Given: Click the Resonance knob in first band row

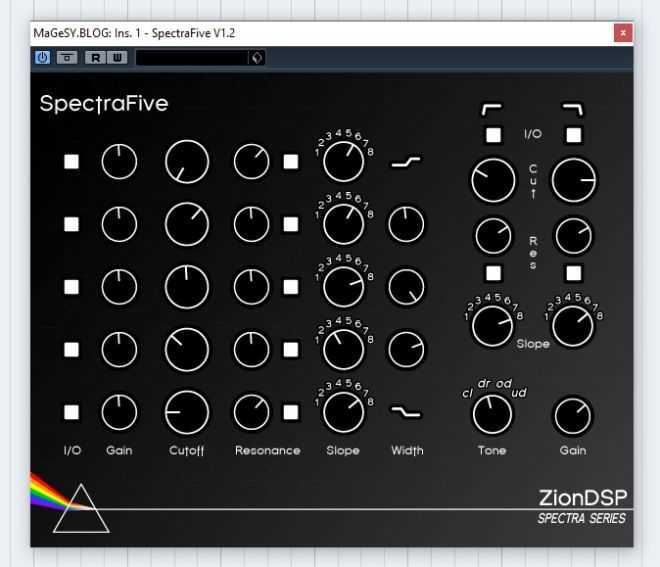Looking at the screenshot, I should pos(251,162).
